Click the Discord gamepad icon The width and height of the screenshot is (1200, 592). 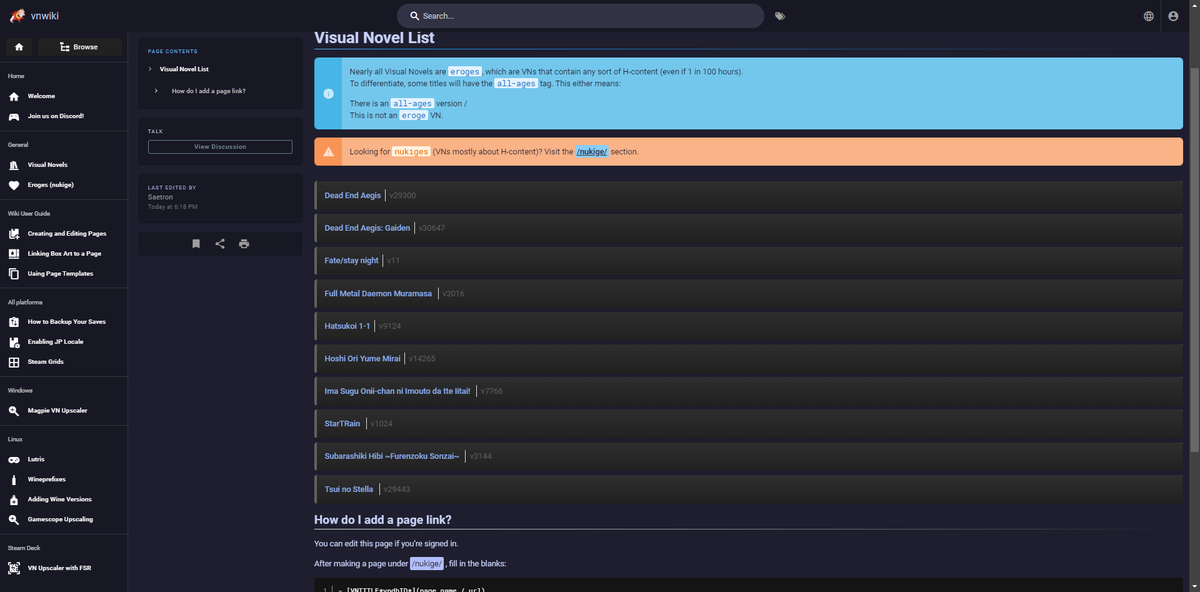tap(14, 116)
